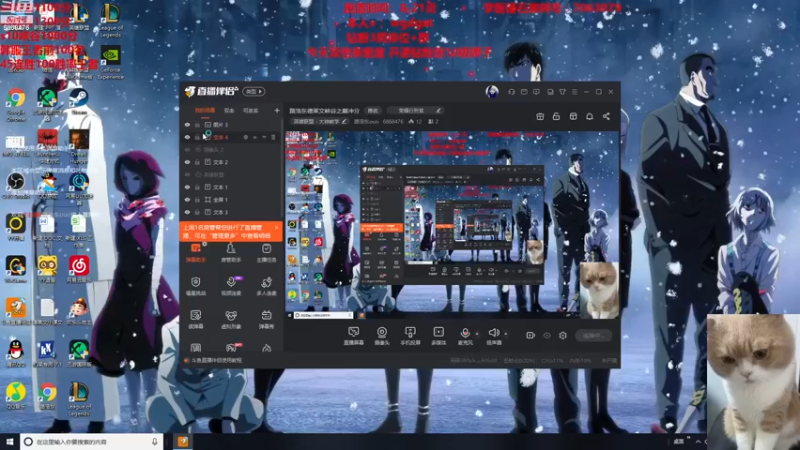
Task: Switch to the third scene tab
Action: (251, 110)
